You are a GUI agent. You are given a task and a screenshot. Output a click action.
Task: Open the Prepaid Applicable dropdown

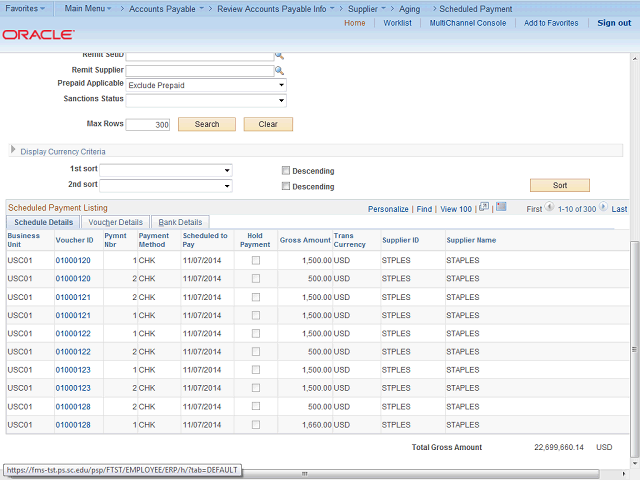point(206,85)
